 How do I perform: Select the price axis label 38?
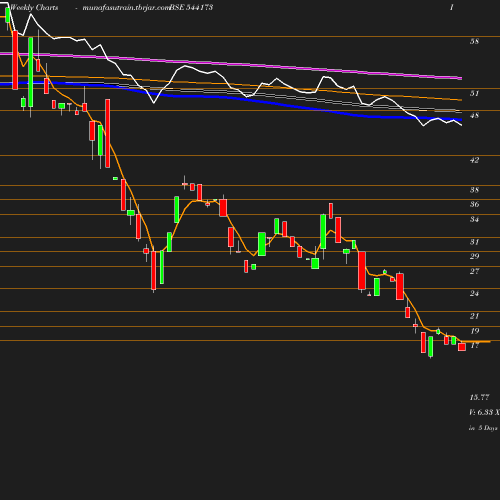pyautogui.click(x=474, y=190)
